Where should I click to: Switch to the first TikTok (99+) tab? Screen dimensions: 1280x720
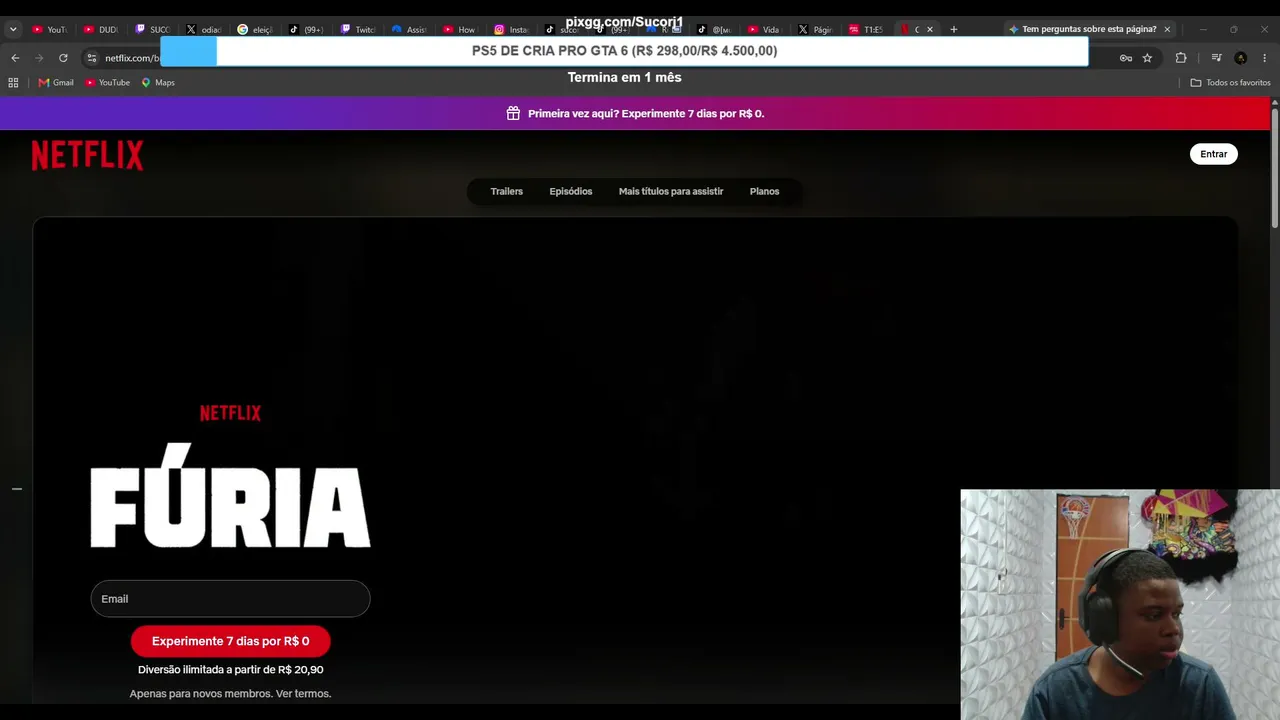[306, 29]
